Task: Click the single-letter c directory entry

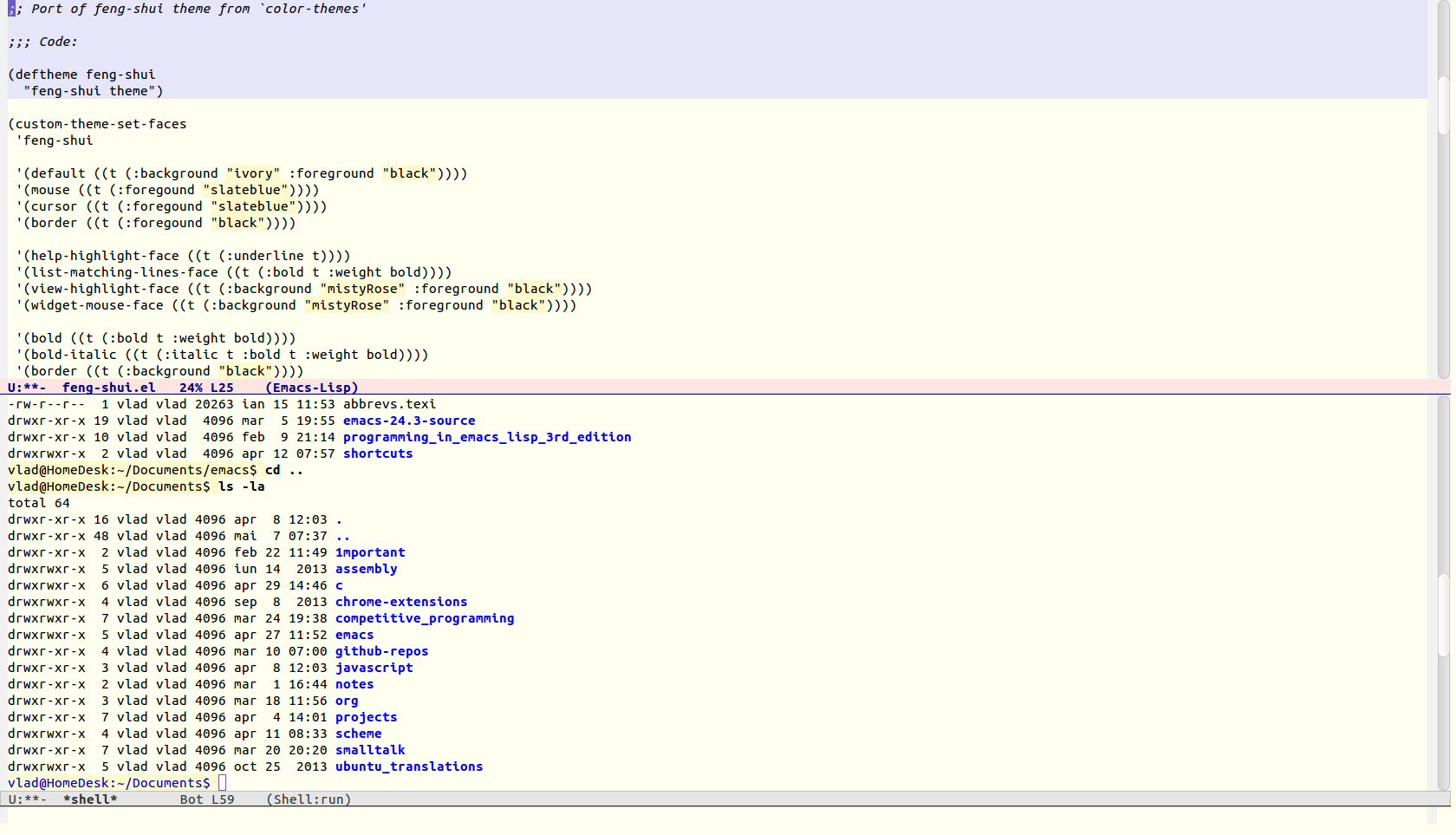Action: (x=339, y=585)
